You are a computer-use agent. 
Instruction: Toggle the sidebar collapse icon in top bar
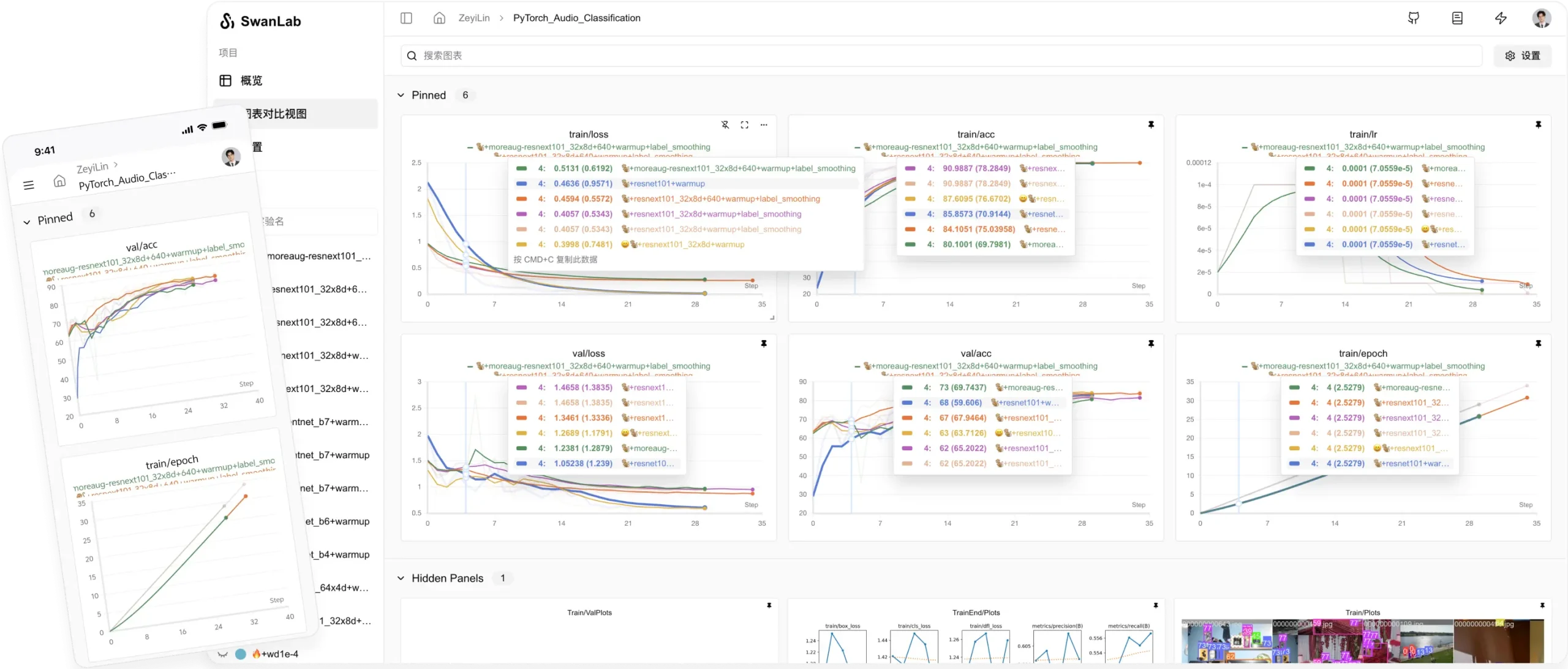406,18
